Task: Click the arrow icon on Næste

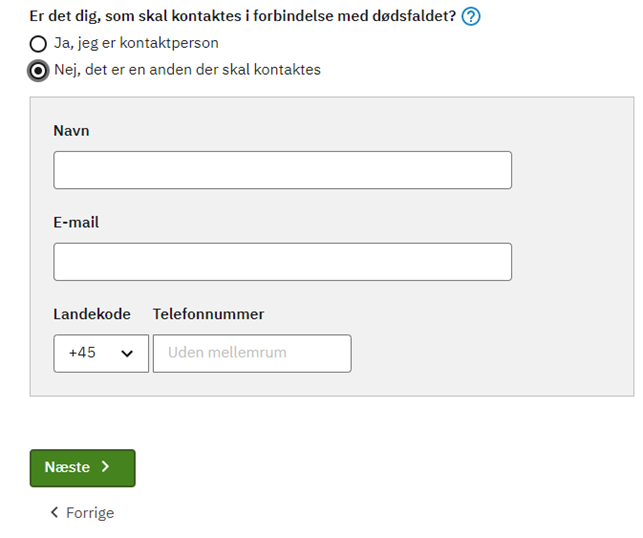Action: coord(105,467)
